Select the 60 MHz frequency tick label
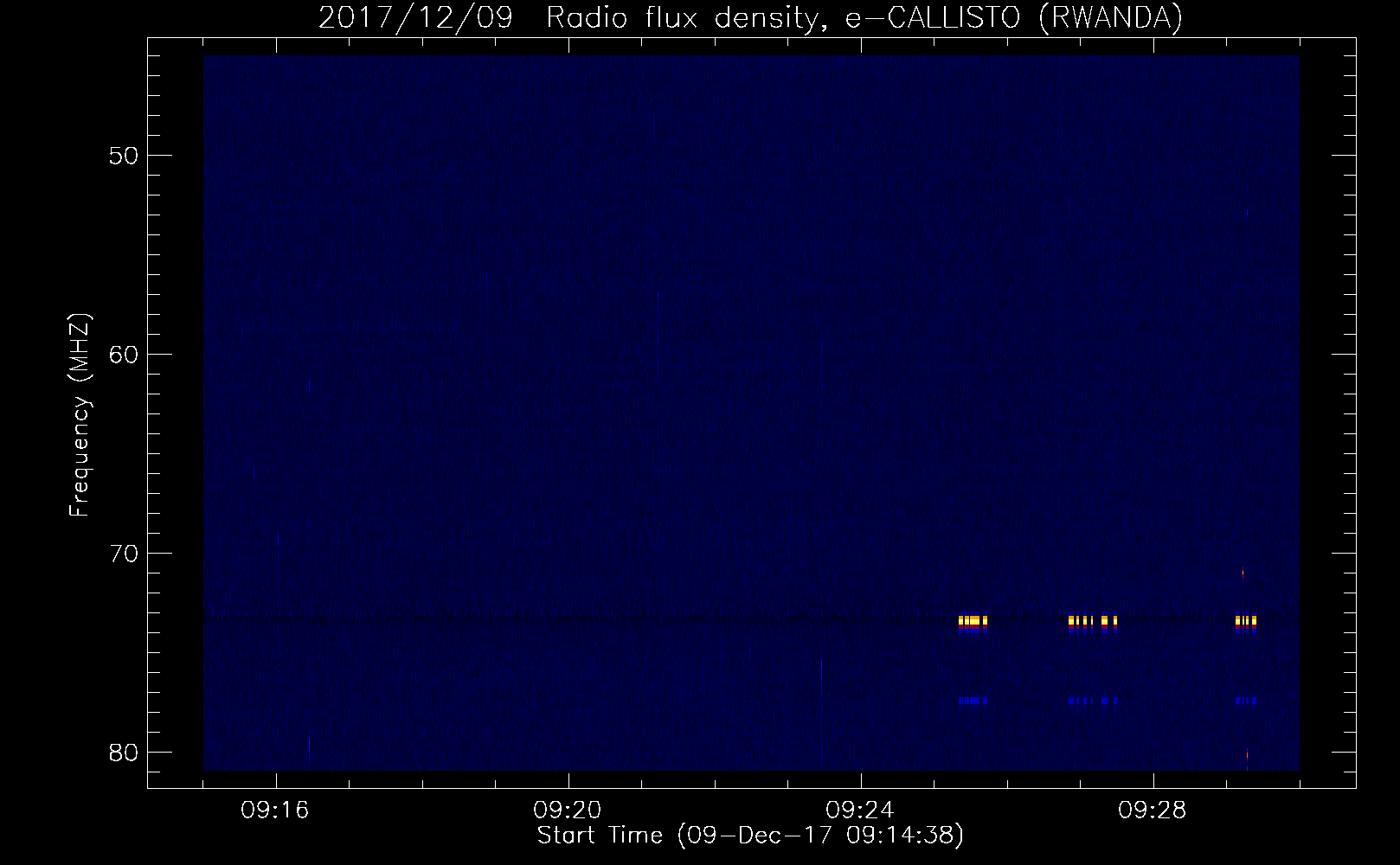The width and height of the screenshot is (1400, 865). click(124, 355)
